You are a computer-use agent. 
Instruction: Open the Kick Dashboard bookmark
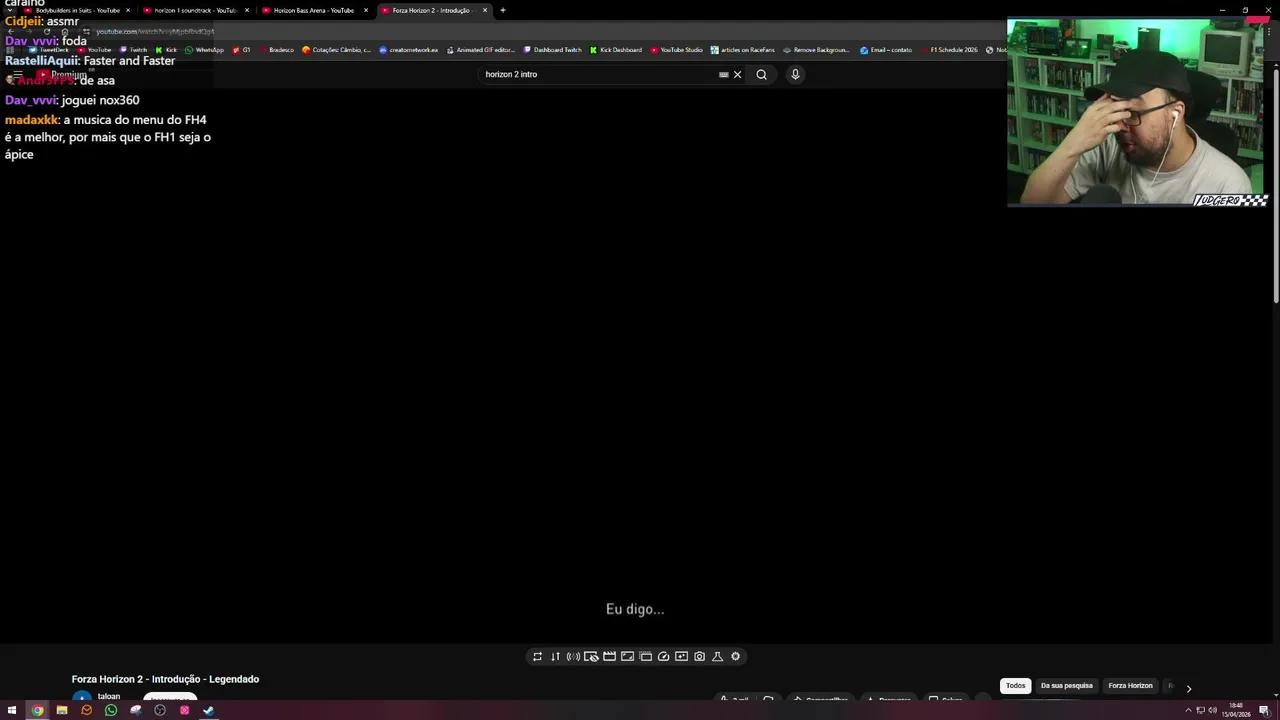616,50
